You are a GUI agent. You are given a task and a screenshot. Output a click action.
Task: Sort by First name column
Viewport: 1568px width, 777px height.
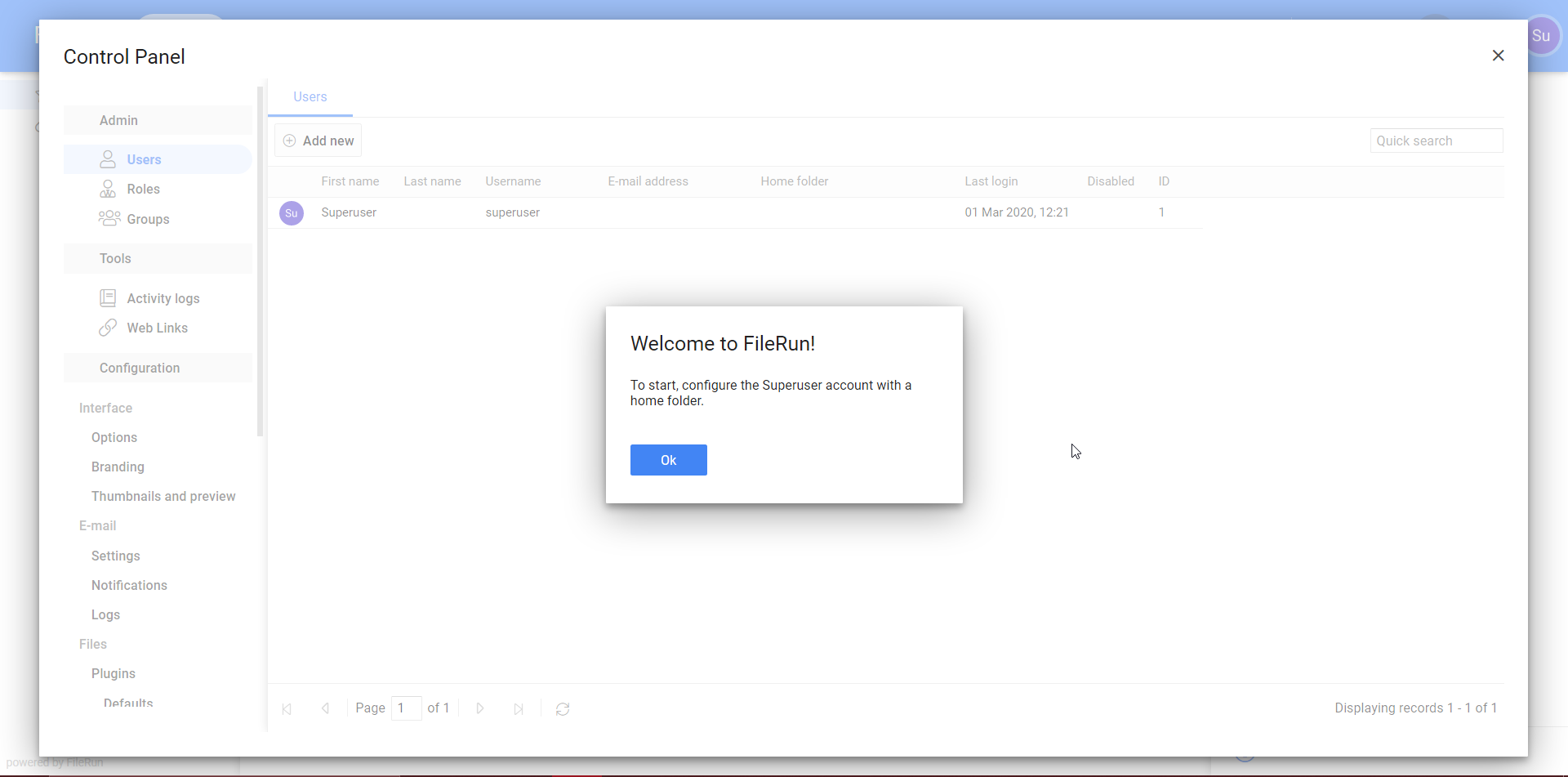(350, 181)
